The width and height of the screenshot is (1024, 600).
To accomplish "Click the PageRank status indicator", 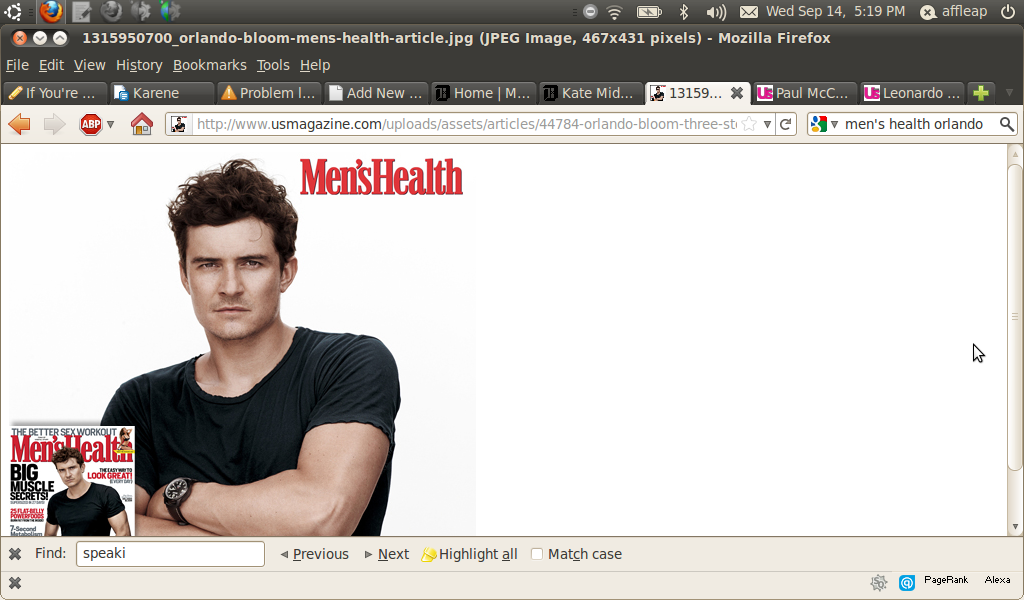I will 946,580.
